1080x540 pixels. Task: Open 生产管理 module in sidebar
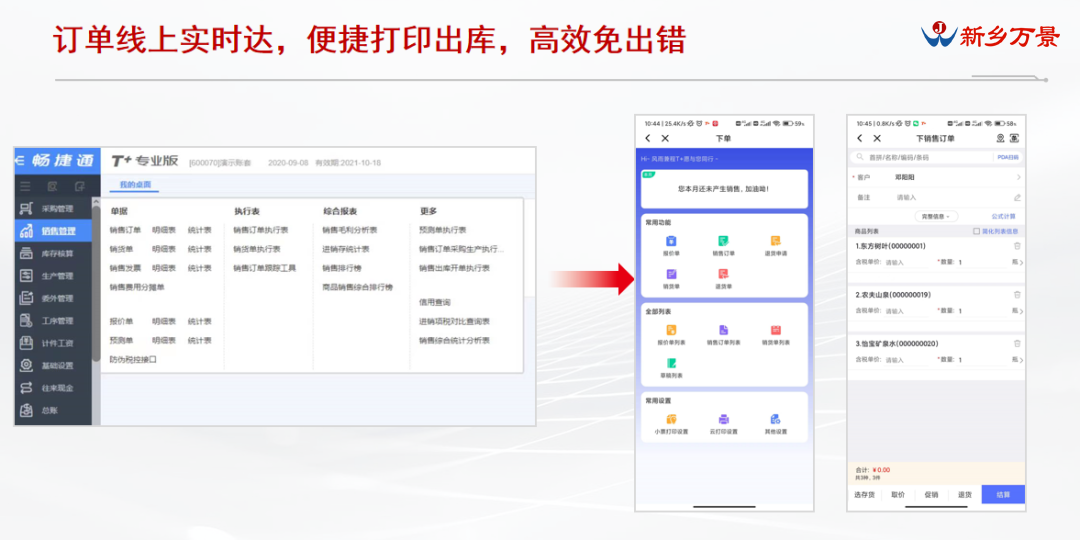click(53, 276)
